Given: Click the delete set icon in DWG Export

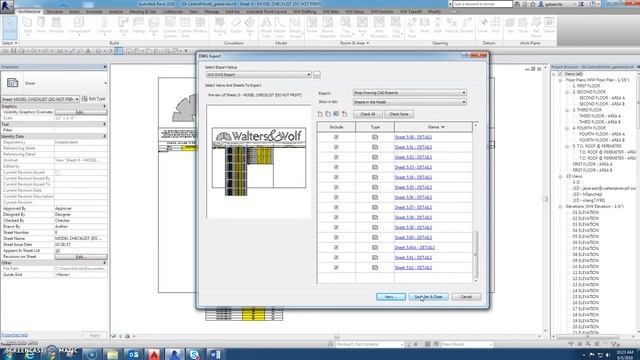Looking at the screenshot, I should (x=344, y=114).
